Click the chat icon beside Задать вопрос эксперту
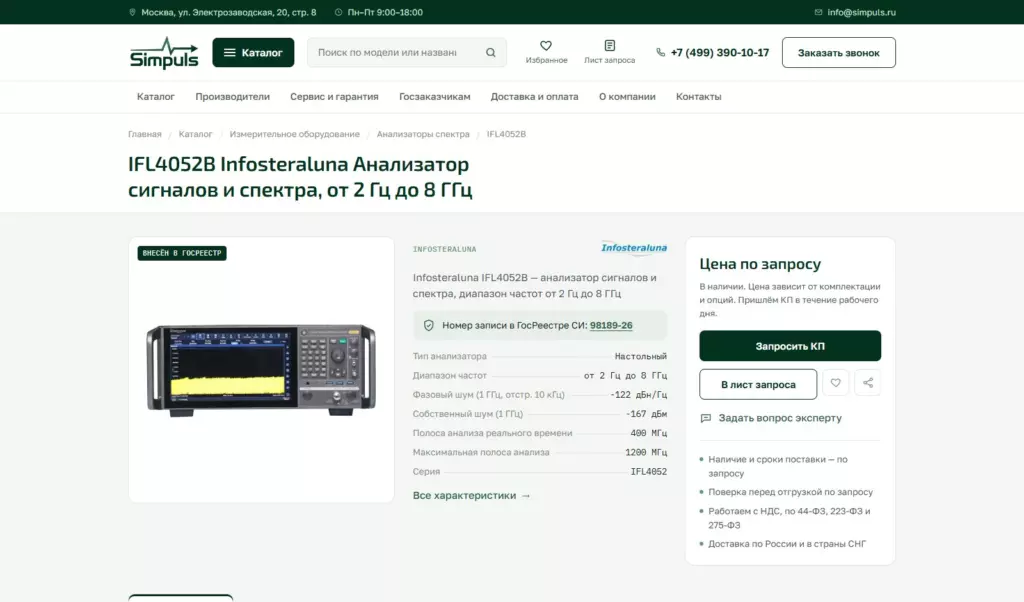Screen dimensions: 1024x602 705,419
